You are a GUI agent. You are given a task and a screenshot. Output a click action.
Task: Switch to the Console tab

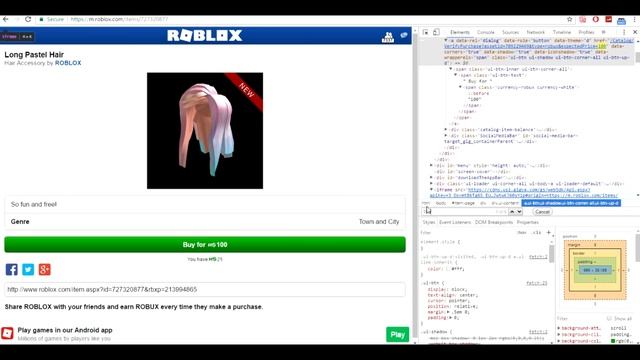point(486,32)
